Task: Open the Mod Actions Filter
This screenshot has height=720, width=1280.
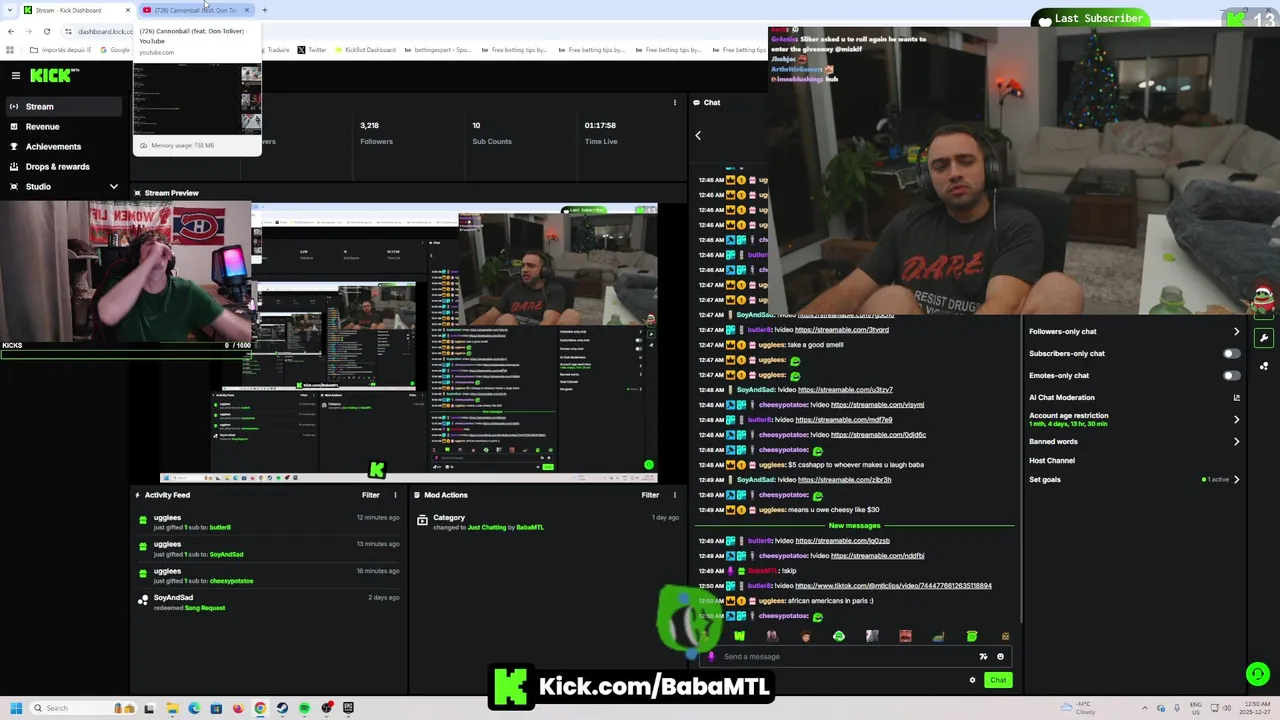Action: coord(650,495)
